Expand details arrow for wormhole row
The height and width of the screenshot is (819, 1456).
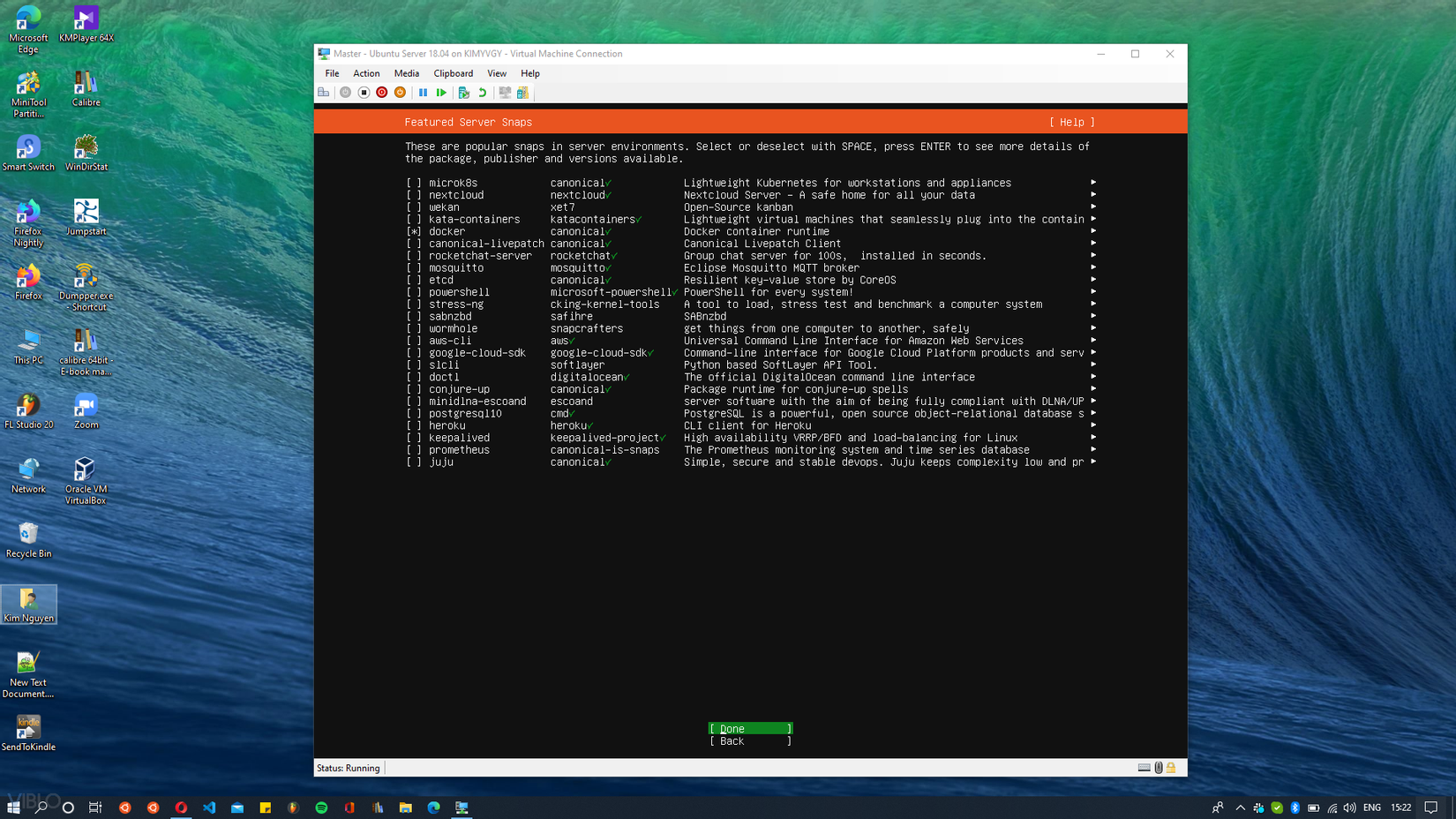click(1093, 328)
